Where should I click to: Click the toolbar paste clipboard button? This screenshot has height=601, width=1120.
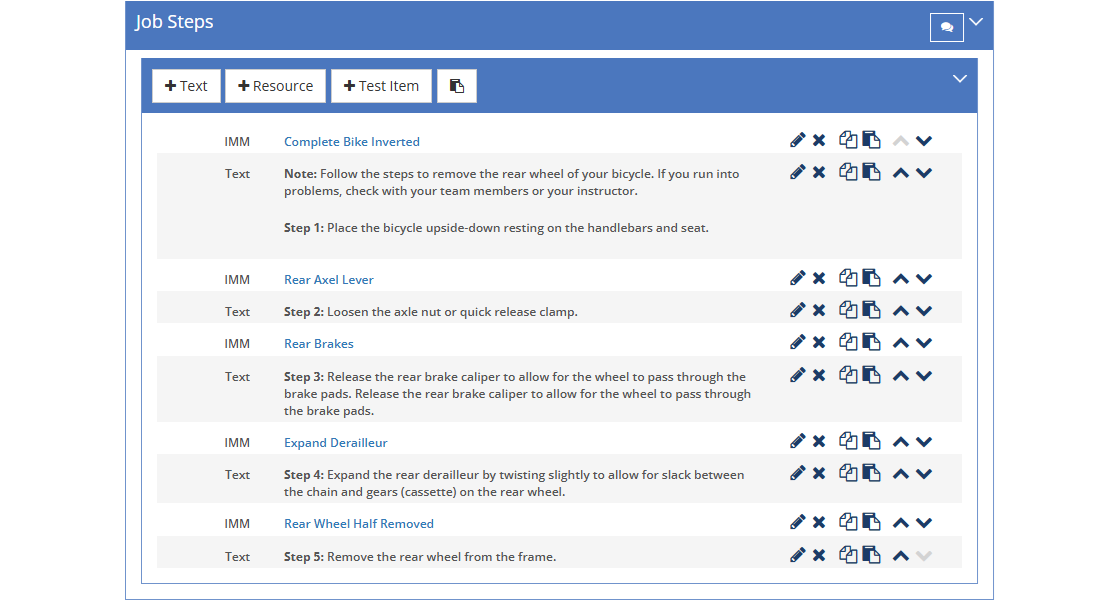[457, 86]
